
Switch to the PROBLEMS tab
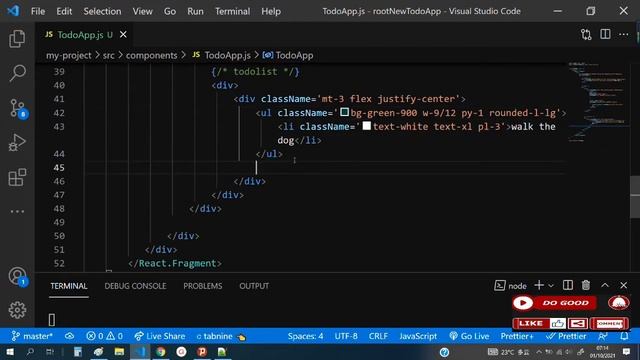click(x=202, y=286)
